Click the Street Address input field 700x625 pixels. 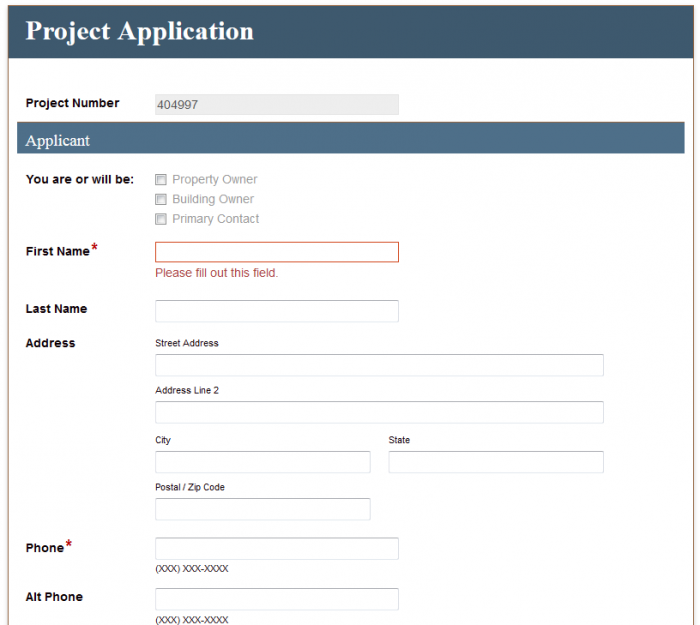click(379, 365)
